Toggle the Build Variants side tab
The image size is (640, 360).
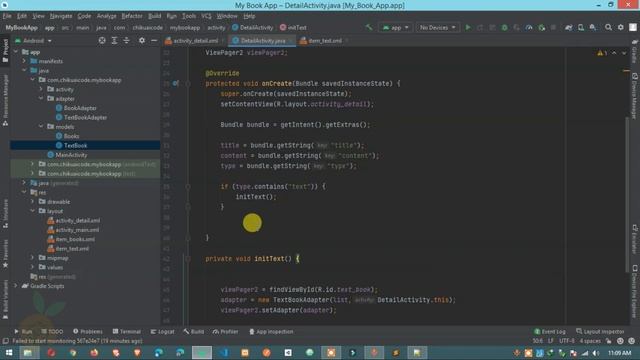click(x=5, y=300)
